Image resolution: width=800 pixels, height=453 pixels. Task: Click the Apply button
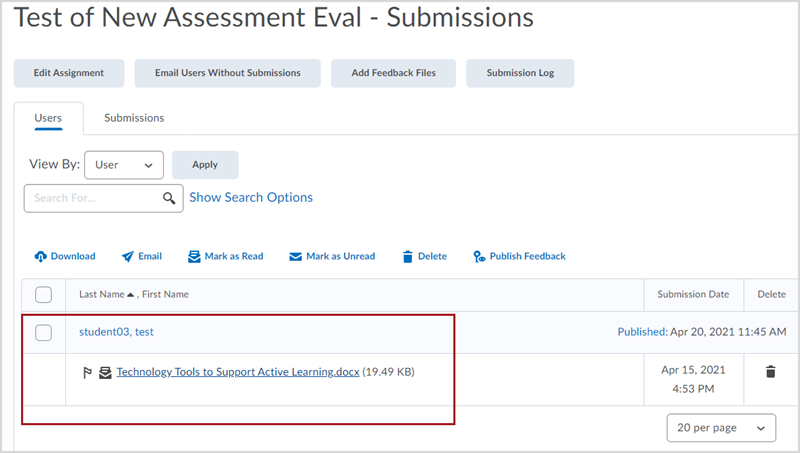[x=205, y=165]
